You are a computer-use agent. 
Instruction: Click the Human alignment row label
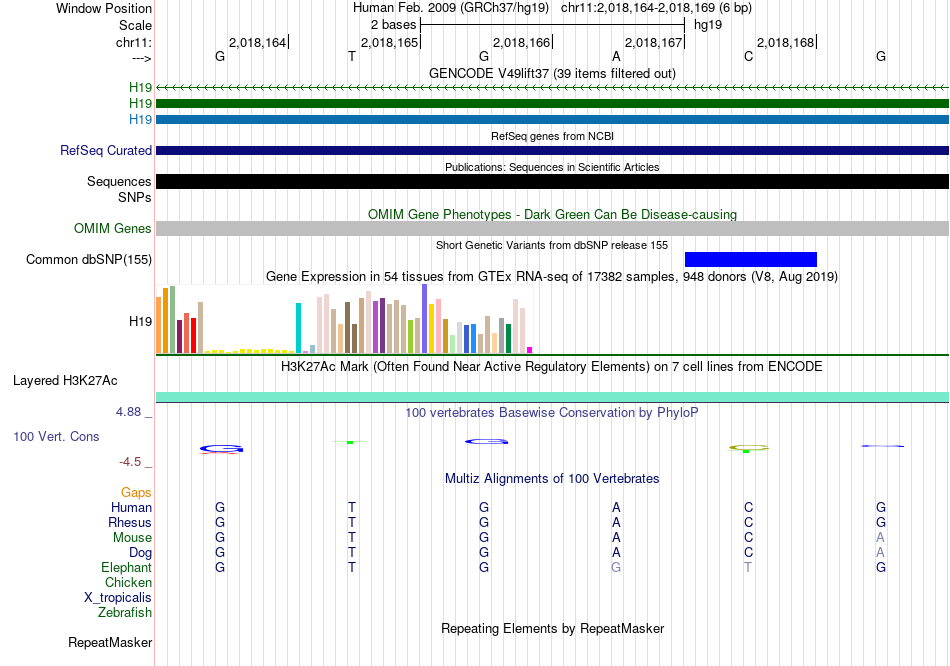[x=131, y=507]
